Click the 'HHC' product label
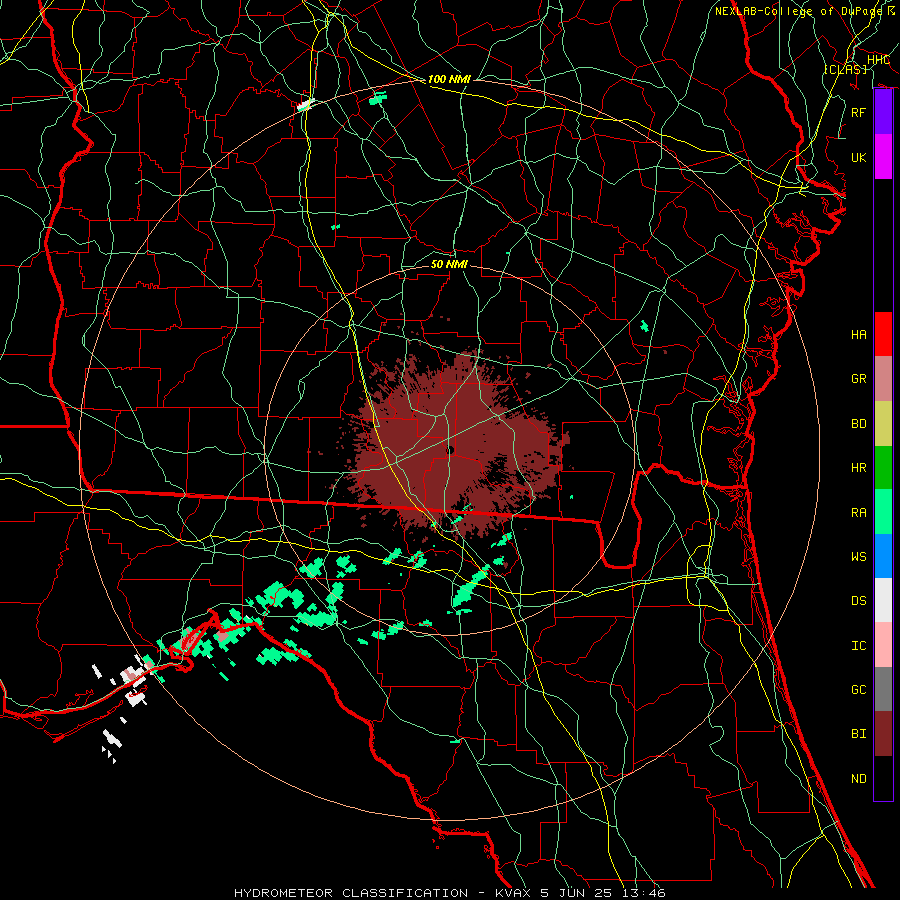This screenshot has height=900, width=900. [878, 60]
